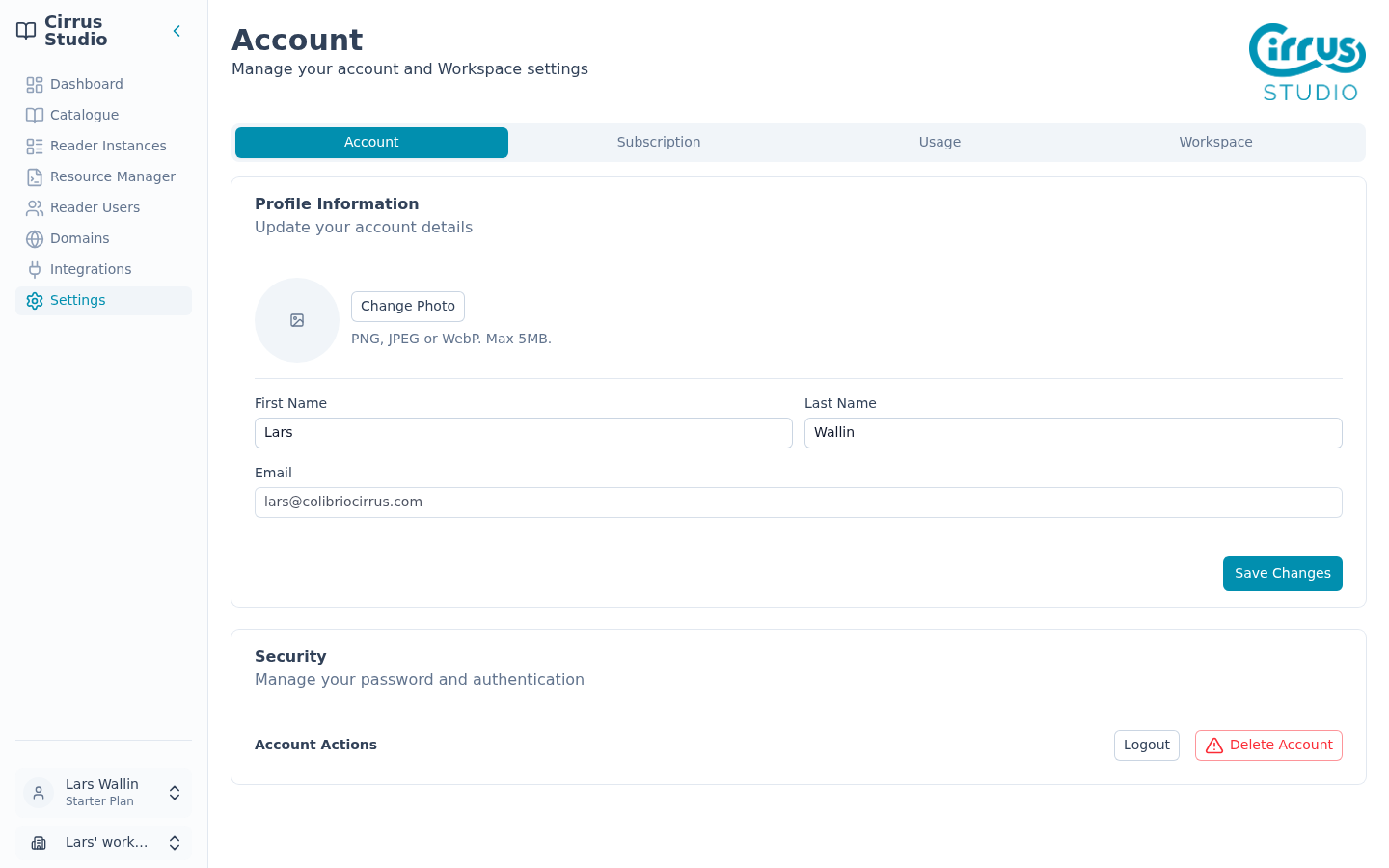Screen dimensions: 1389x868
Task: Click the Save Changes button
Action: (1283, 574)
